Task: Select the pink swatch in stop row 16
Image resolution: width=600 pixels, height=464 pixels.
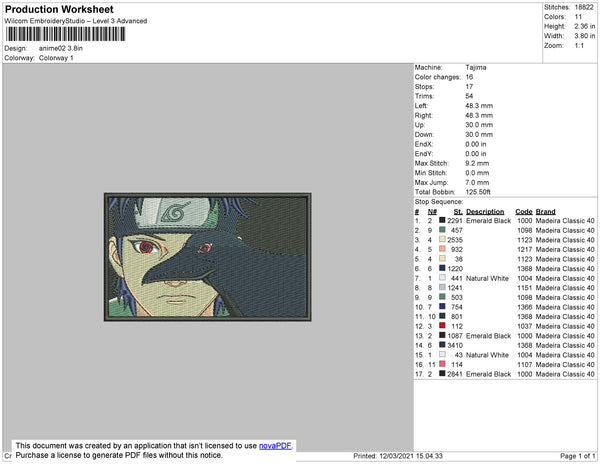Action: [x=442, y=364]
